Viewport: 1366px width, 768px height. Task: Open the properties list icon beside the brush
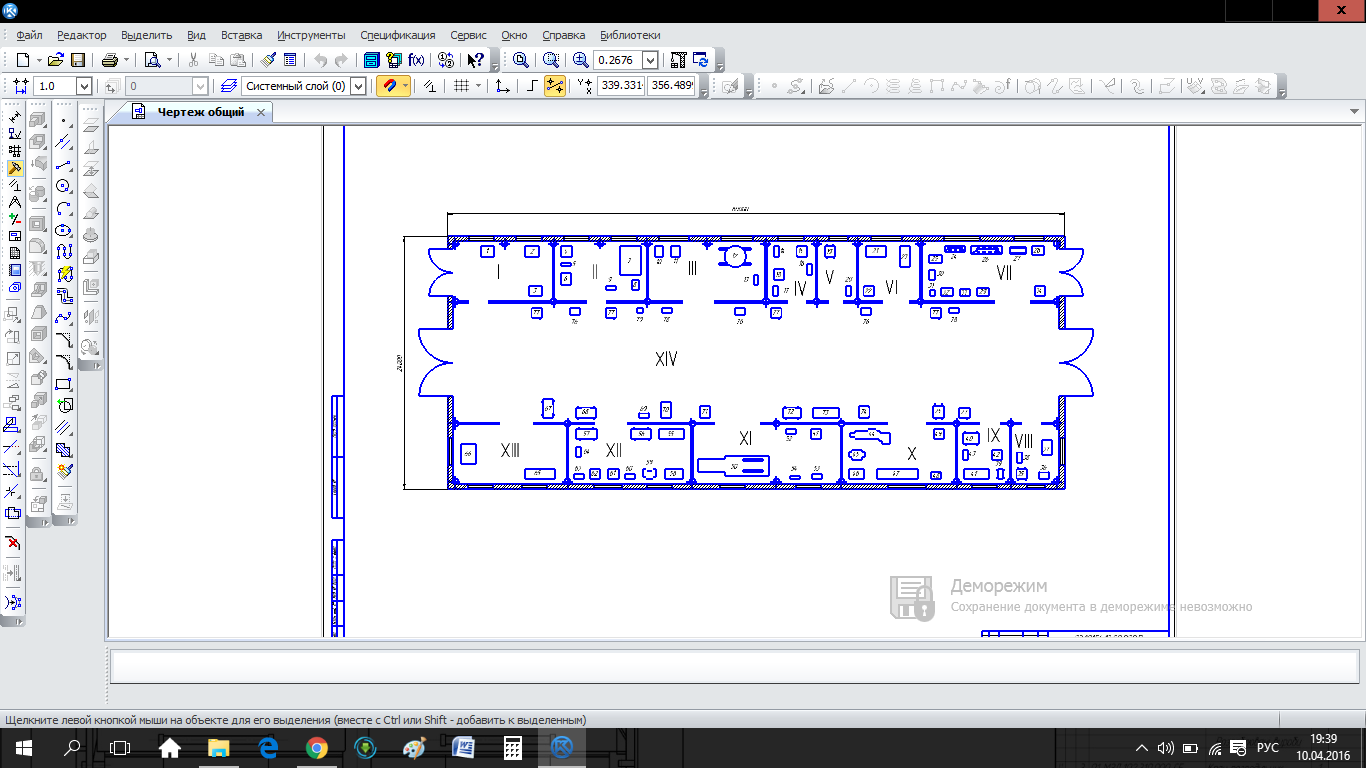click(x=290, y=60)
